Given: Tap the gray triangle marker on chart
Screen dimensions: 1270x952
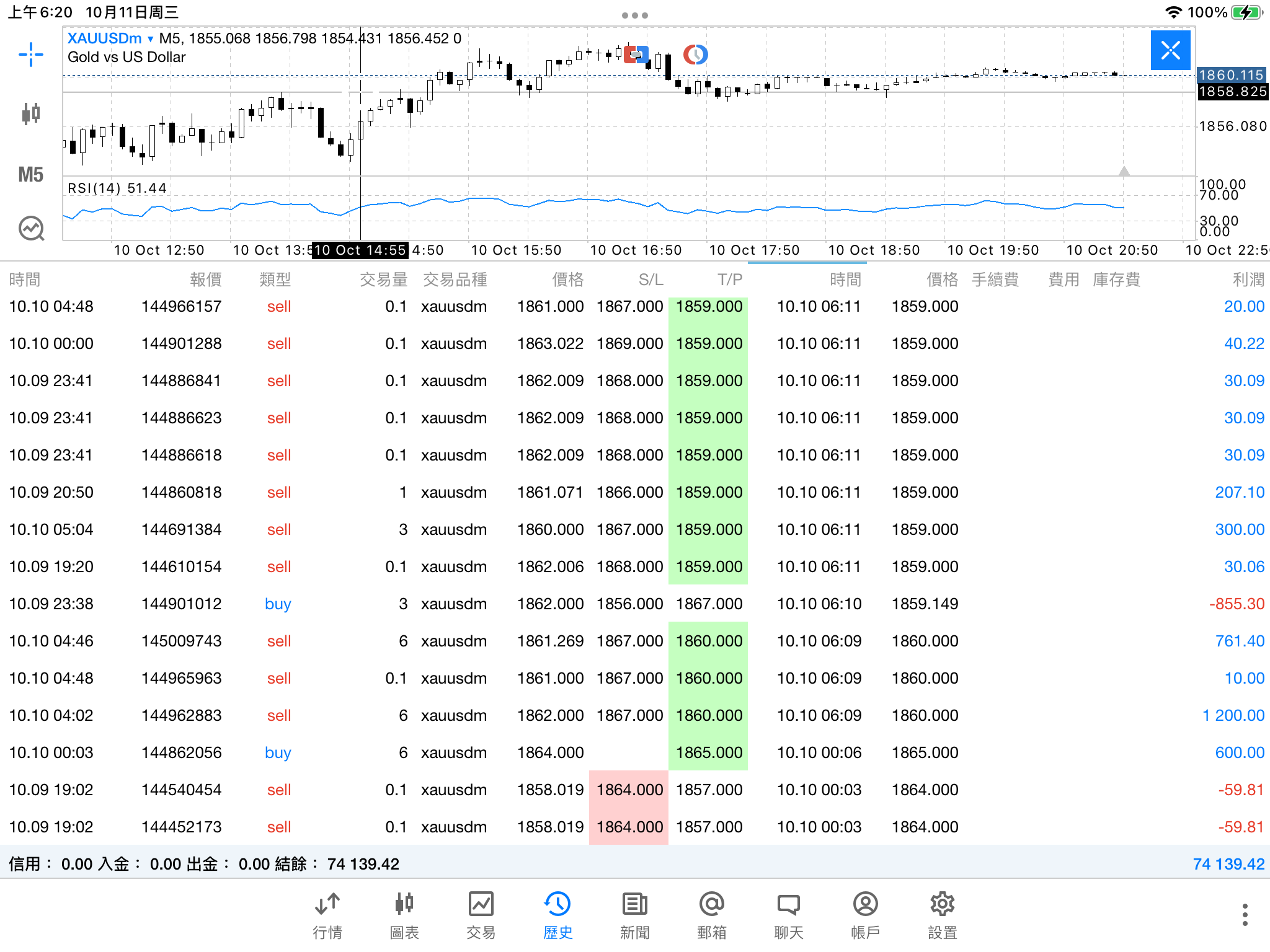Looking at the screenshot, I should click(x=1124, y=171).
